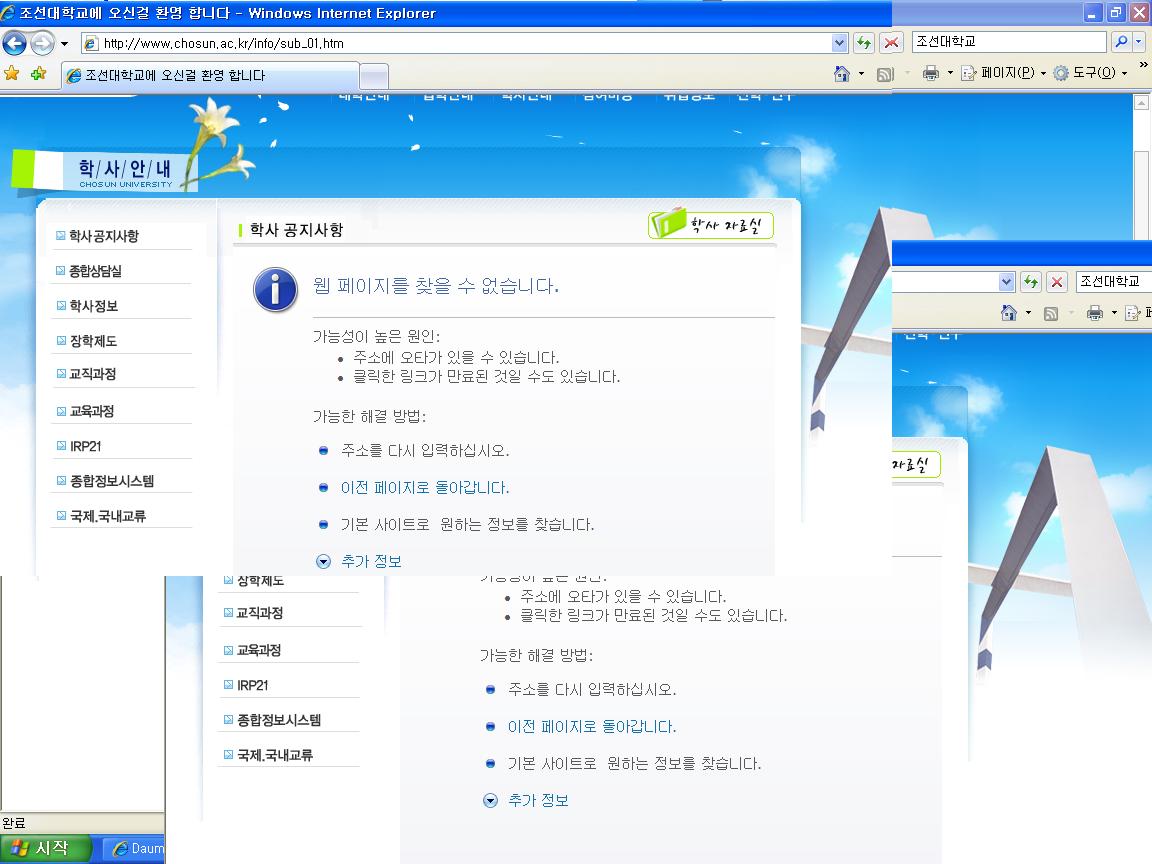The height and width of the screenshot is (864, 1152).
Task: Click the Home icon in front window toolbar
Action: tap(842, 73)
